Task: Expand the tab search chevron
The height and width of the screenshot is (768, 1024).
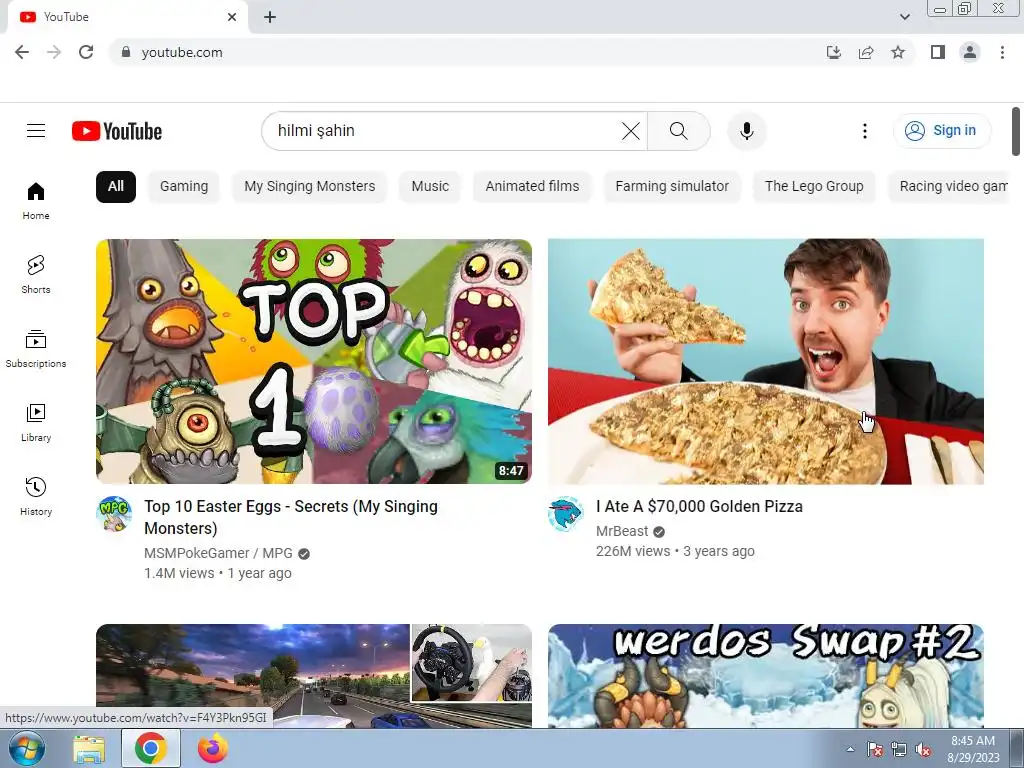Action: click(x=904, y=17)
